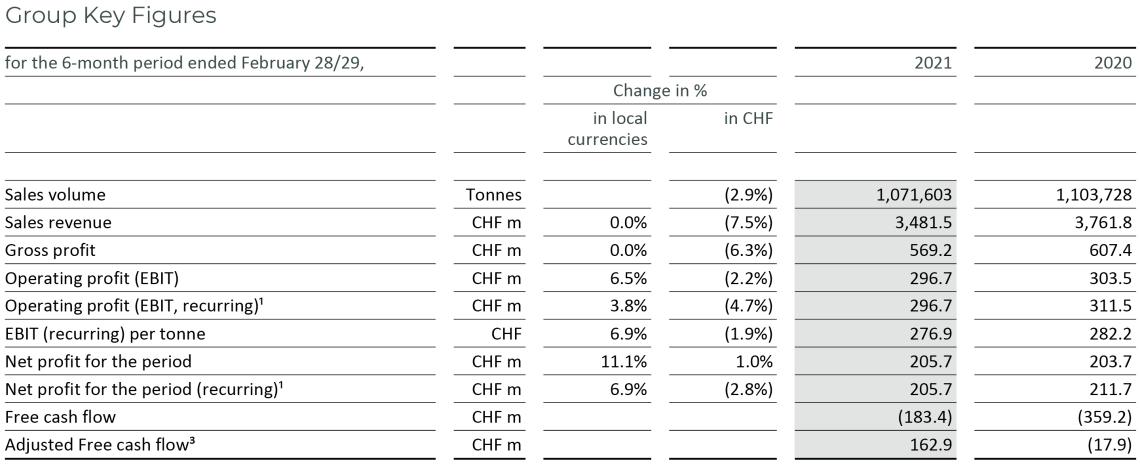The width and height of the screenshot is (1140, 464).
Task: Click the 'in CHF' subheader
Action: (x=743, y=120)
